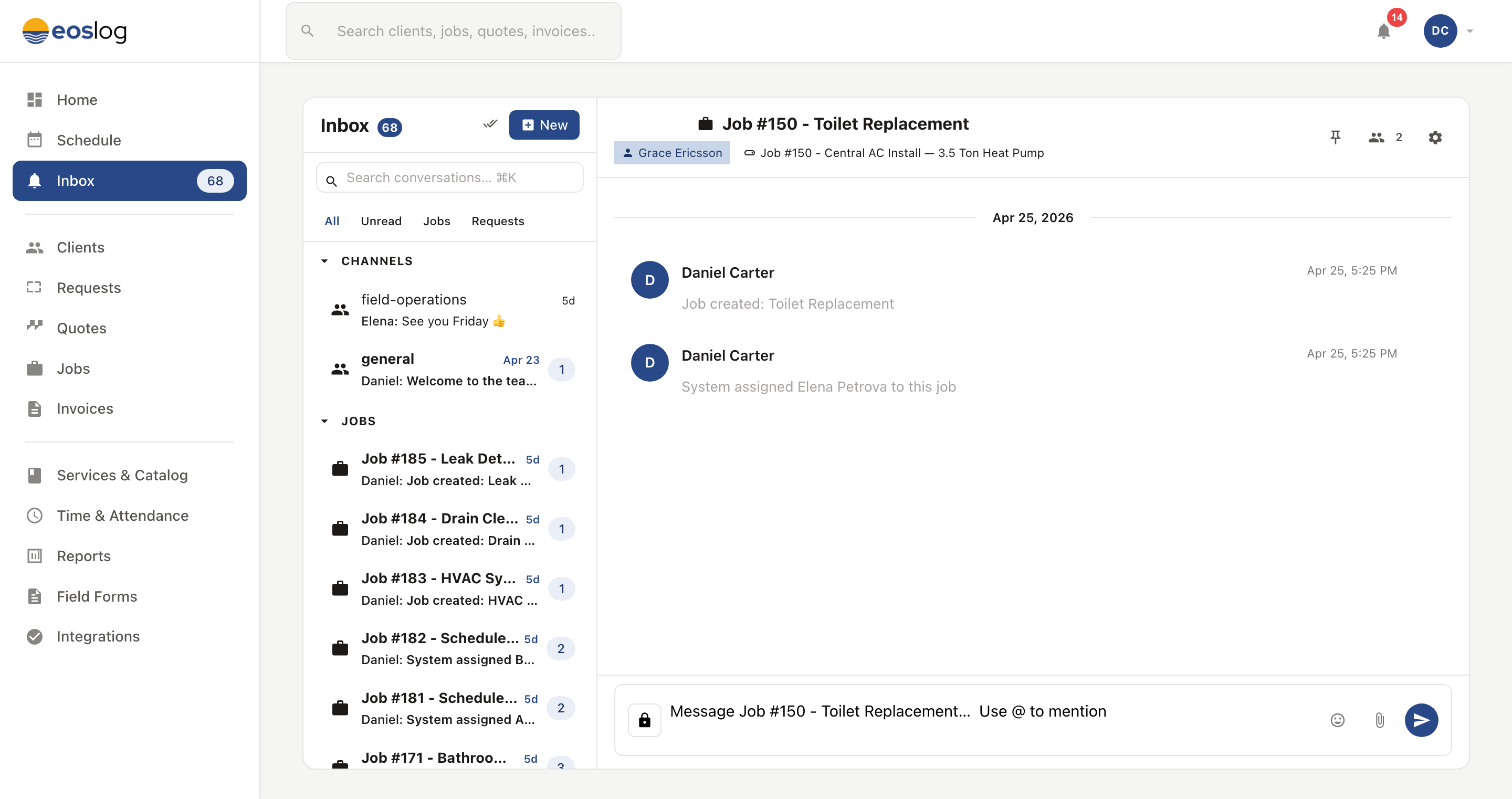Start a New conversation
1512x799 pixels.
click(544, 125)
